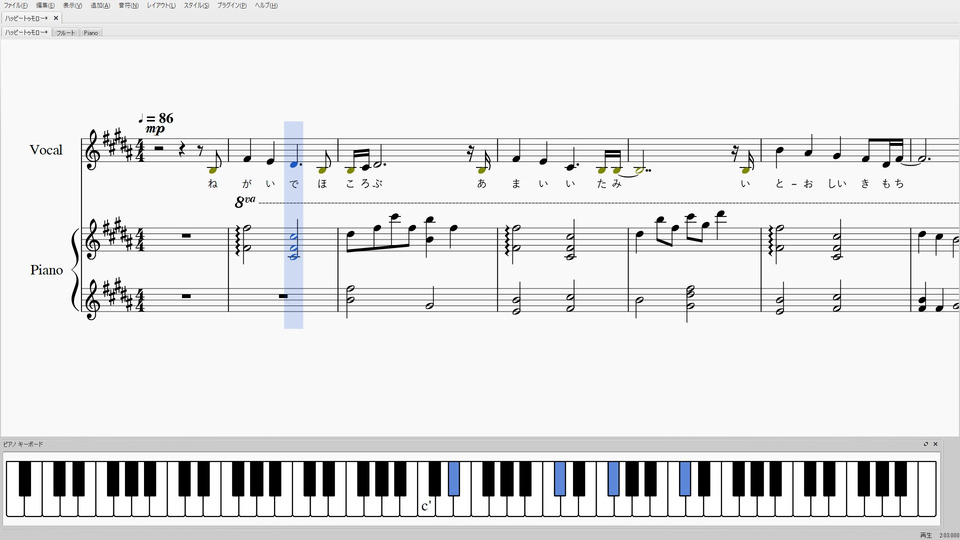Image resolution: width=960 pixels, height=540 pixels.
Task: Click the middle C key labeled c'
Action: [427, 506]
